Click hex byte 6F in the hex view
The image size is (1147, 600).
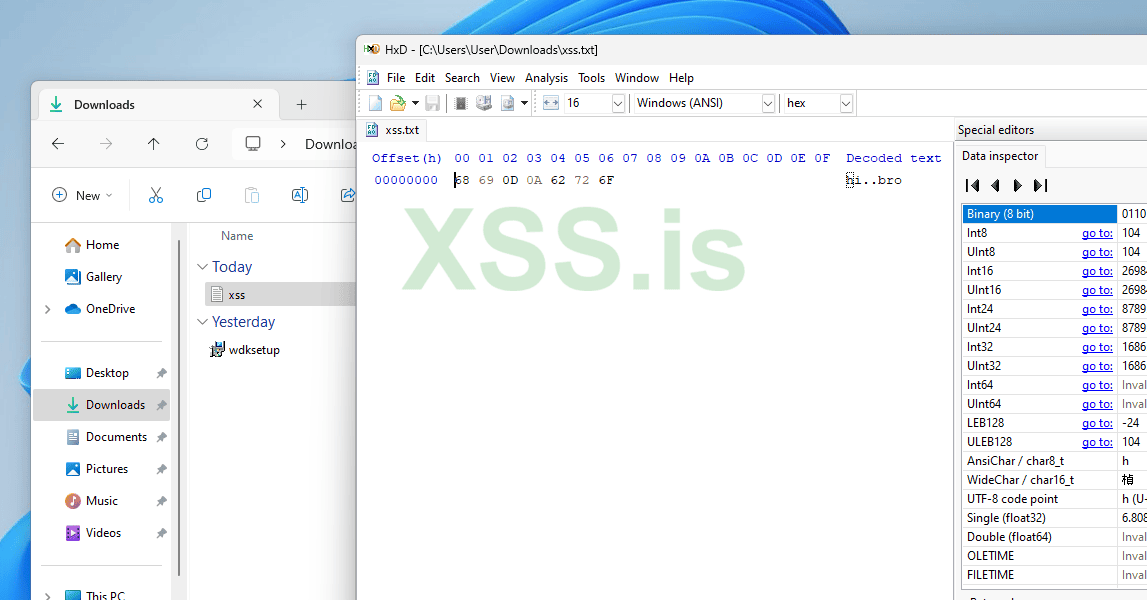pos(606,180)
